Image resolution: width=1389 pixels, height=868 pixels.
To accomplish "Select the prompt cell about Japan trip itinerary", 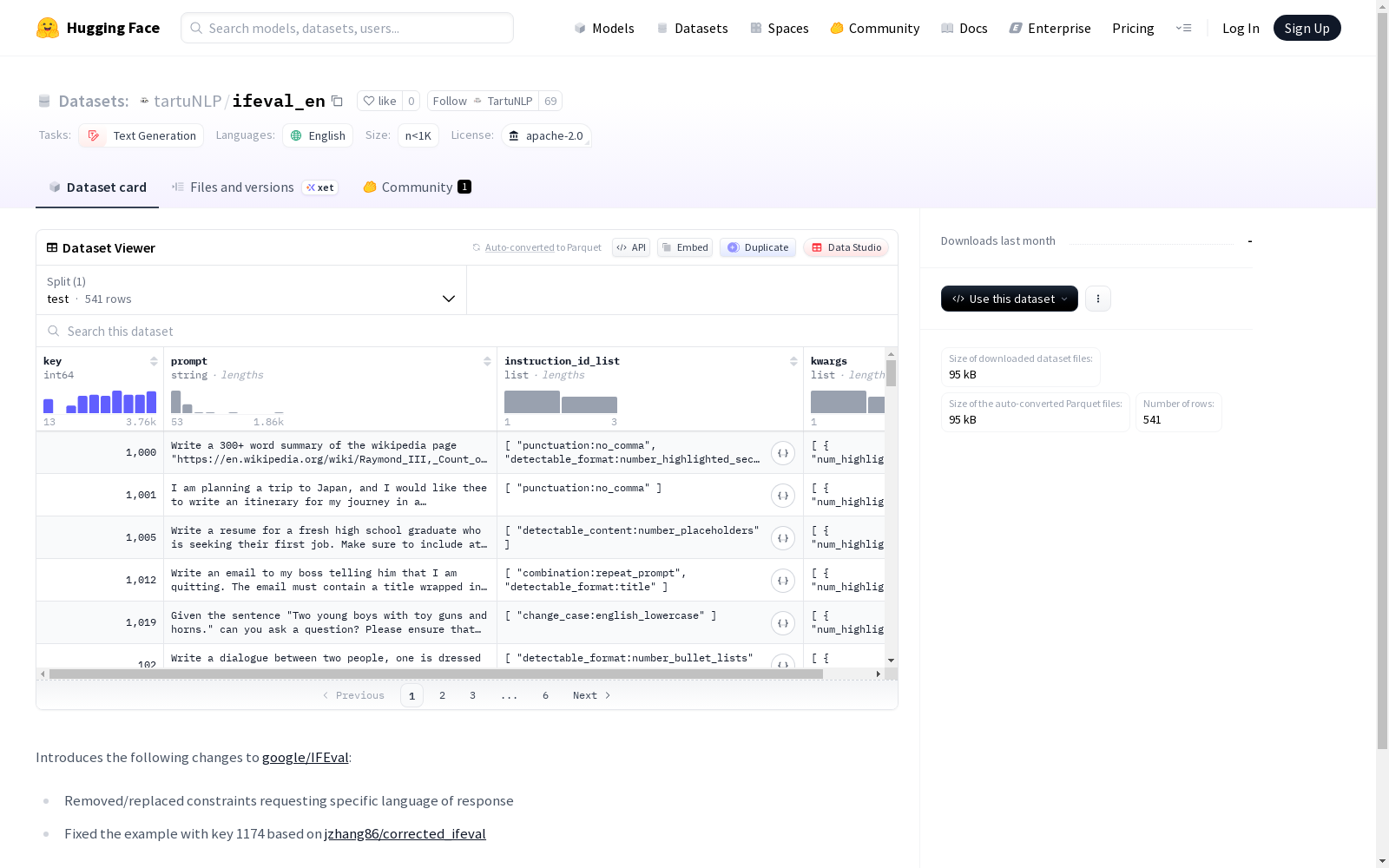I will 331,496.
